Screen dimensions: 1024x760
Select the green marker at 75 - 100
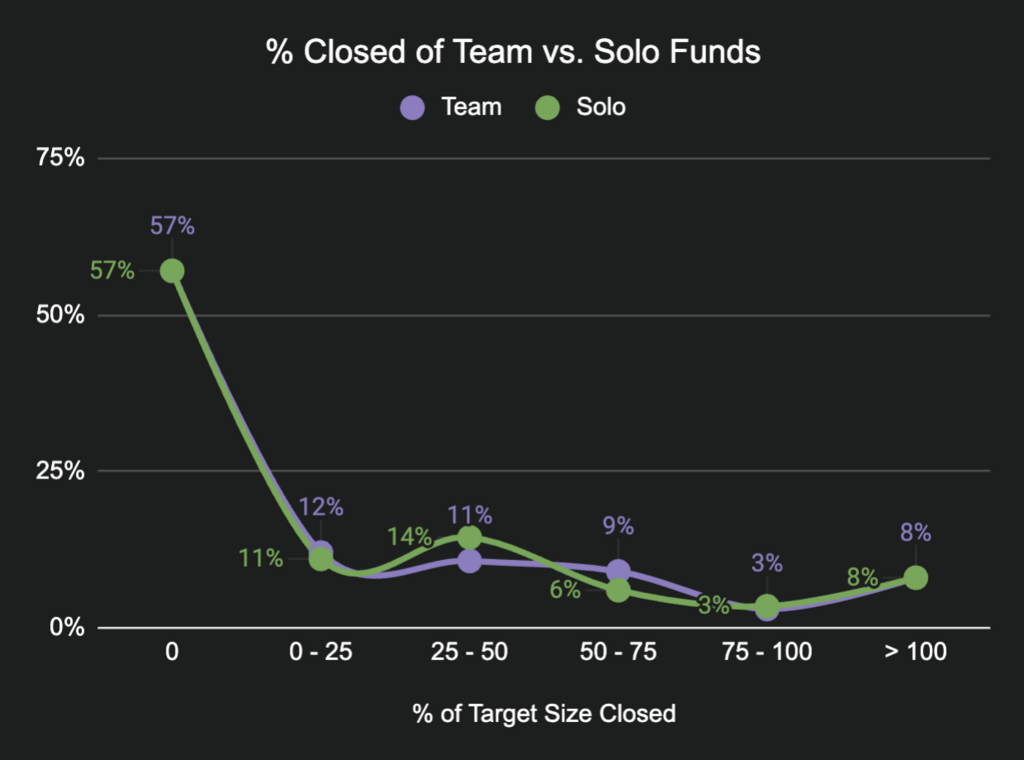pyautogui.click(x=767, y=606)
